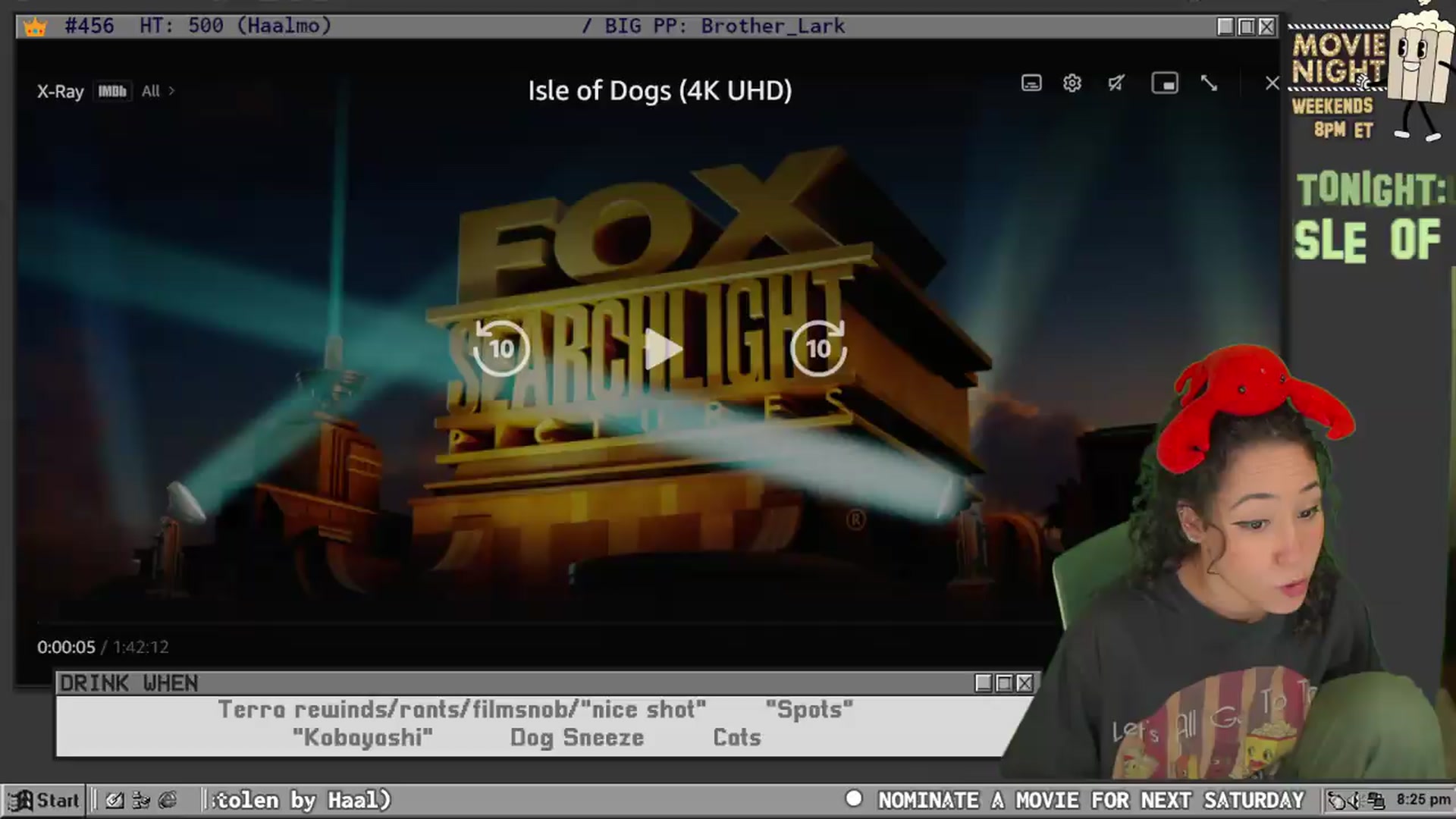Click the elapsed time 0:00:05

pos(66,647)
